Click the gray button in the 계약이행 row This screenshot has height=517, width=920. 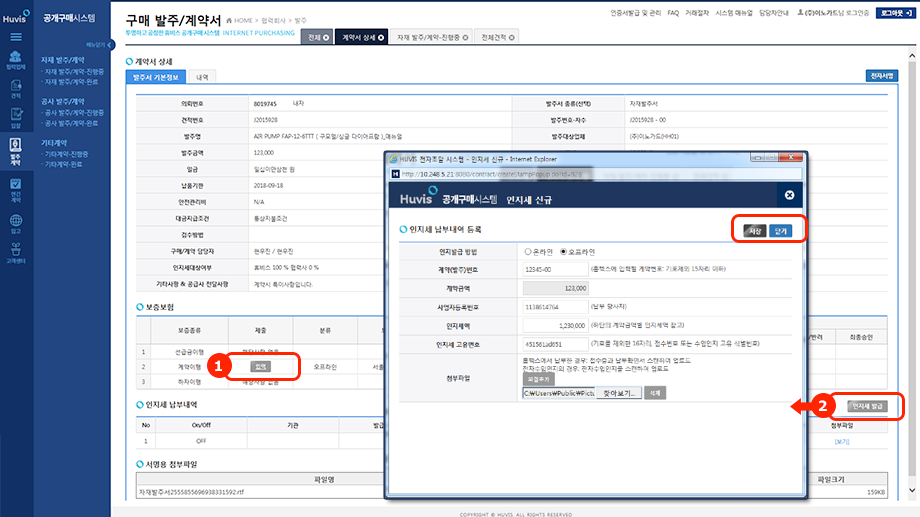[261, 367]
